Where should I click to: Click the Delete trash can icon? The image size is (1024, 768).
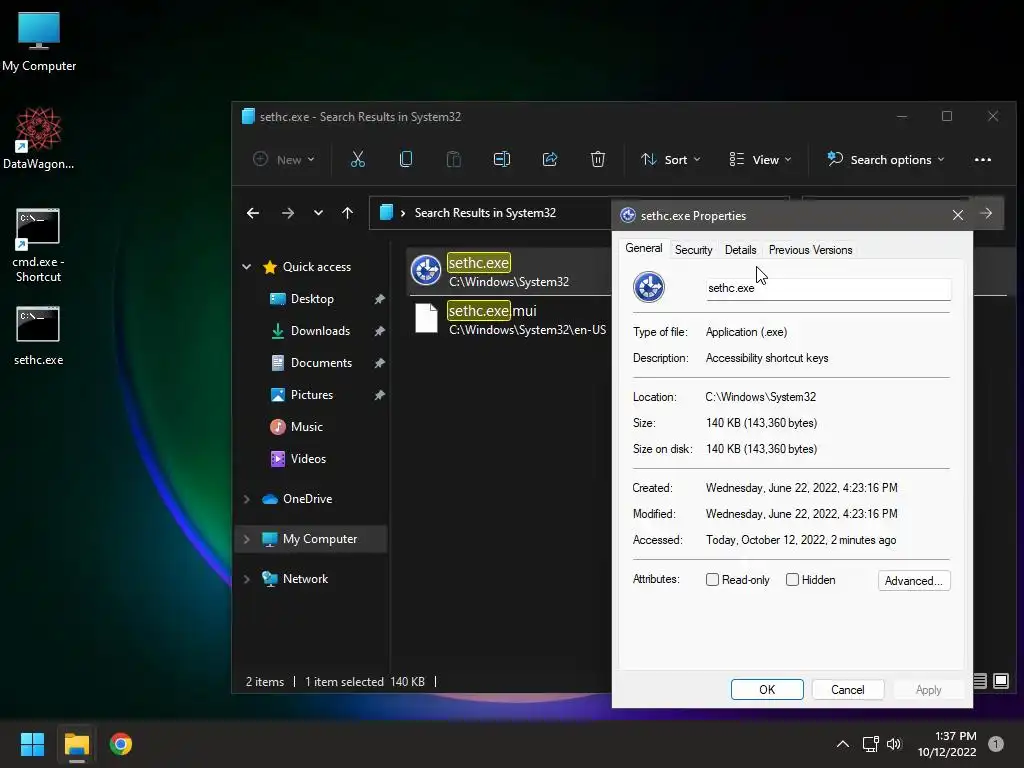[598, 159]
